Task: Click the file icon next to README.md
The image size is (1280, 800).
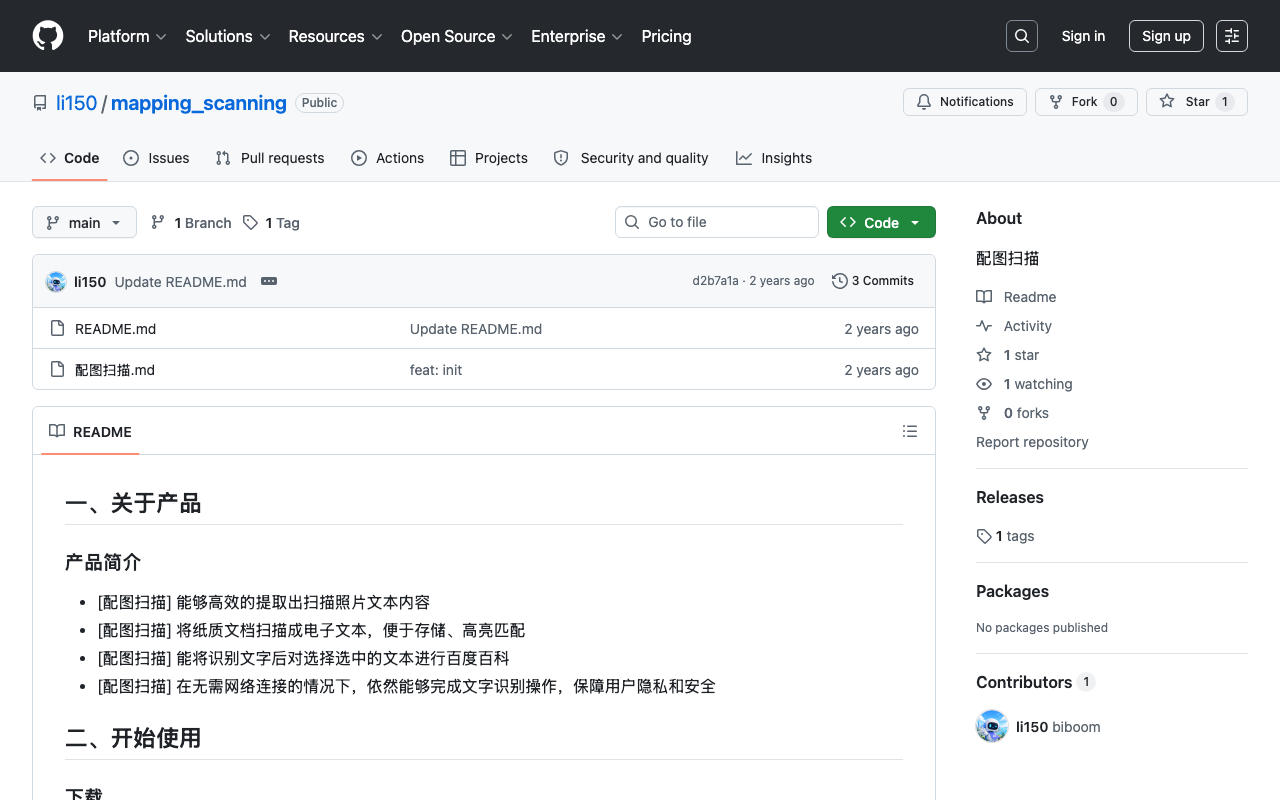Action: tap(57, 329)
